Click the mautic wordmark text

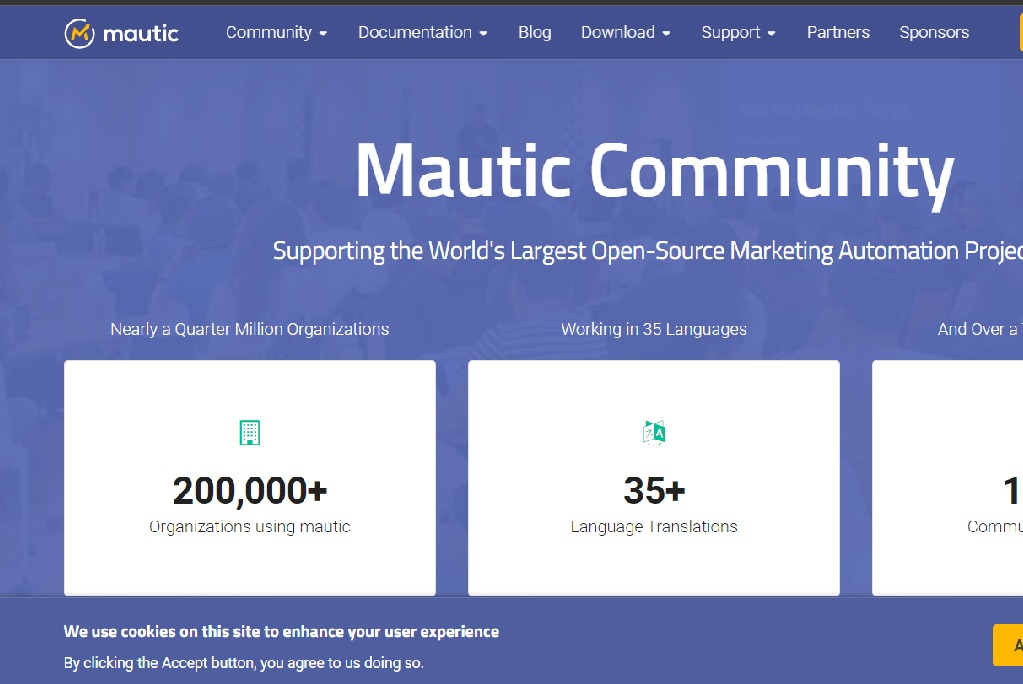141,33
